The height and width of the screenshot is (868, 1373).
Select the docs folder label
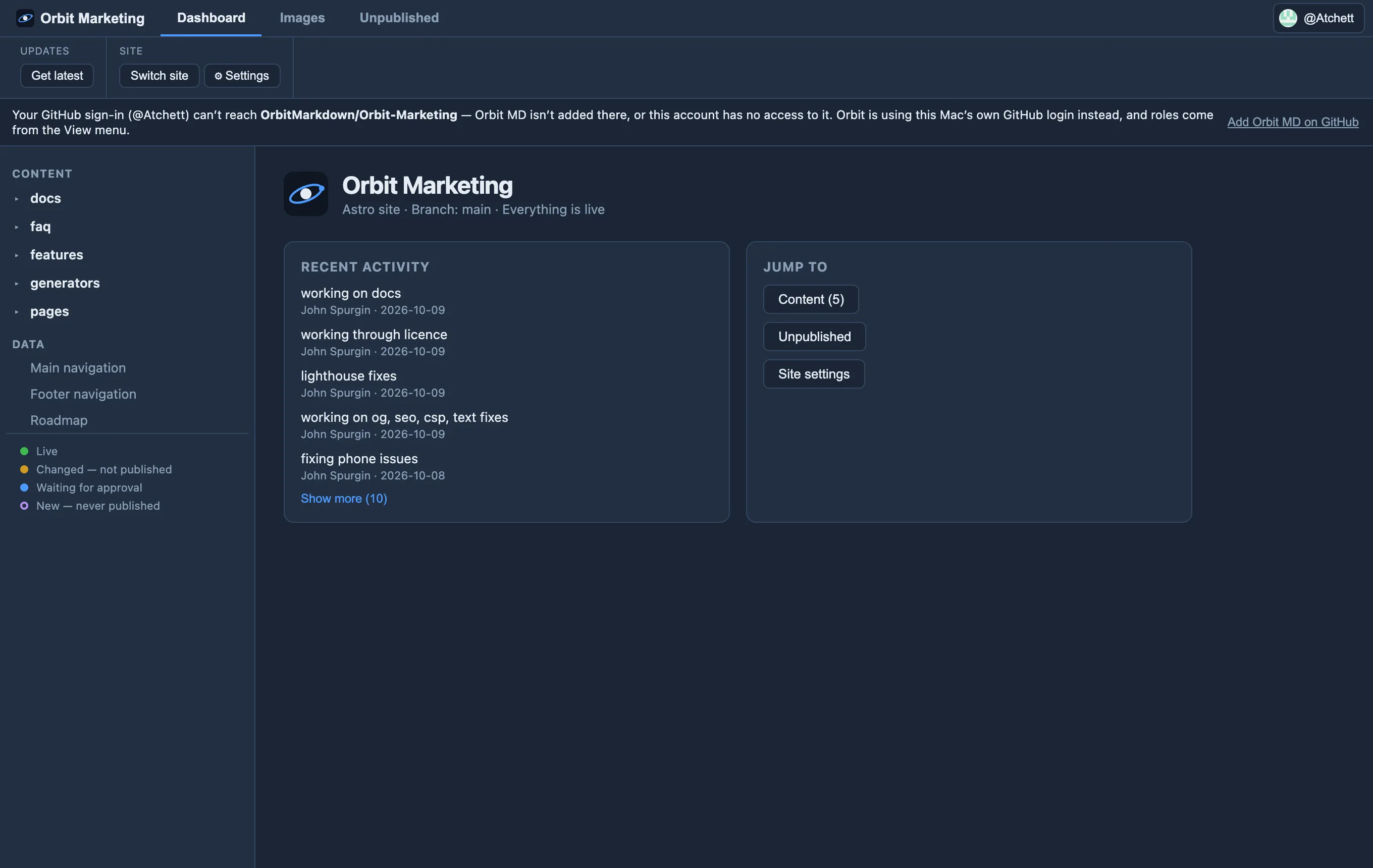[x=45, y=198]
